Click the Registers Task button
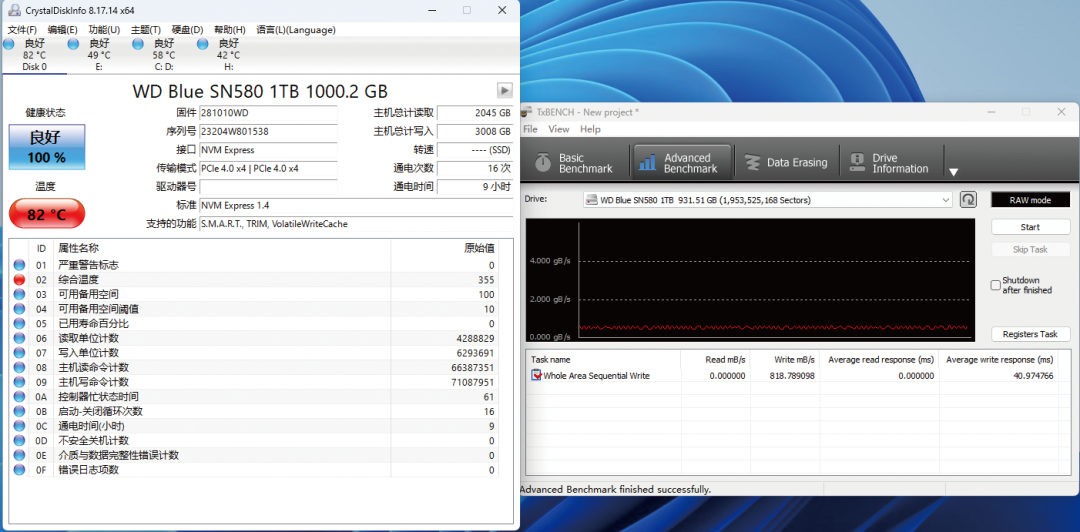Viewport: 1080px width, 532px height. pyautogui.click(x=1030, y=334)
